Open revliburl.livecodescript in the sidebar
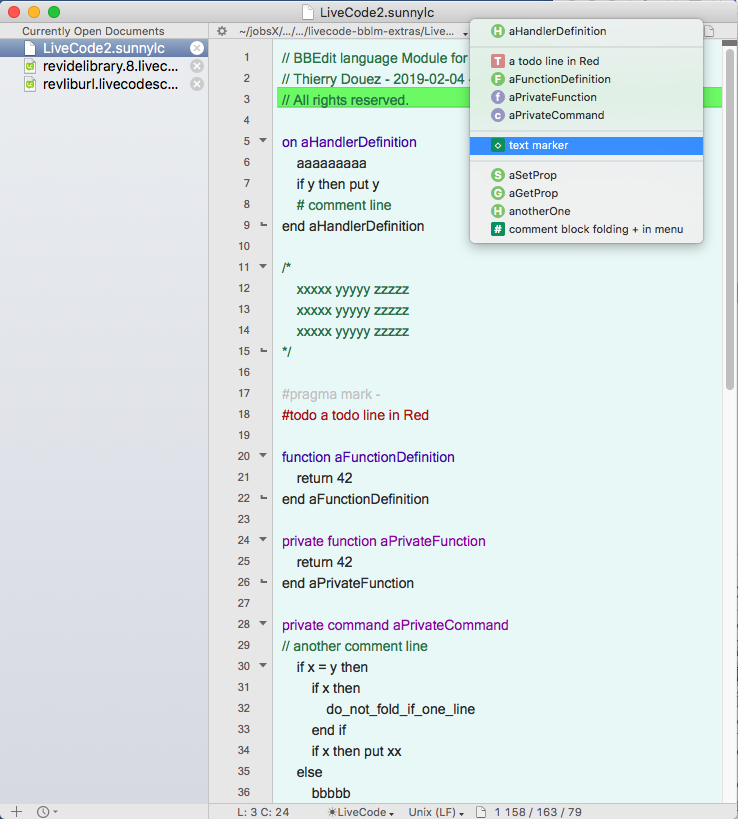 tap(110, 84)
